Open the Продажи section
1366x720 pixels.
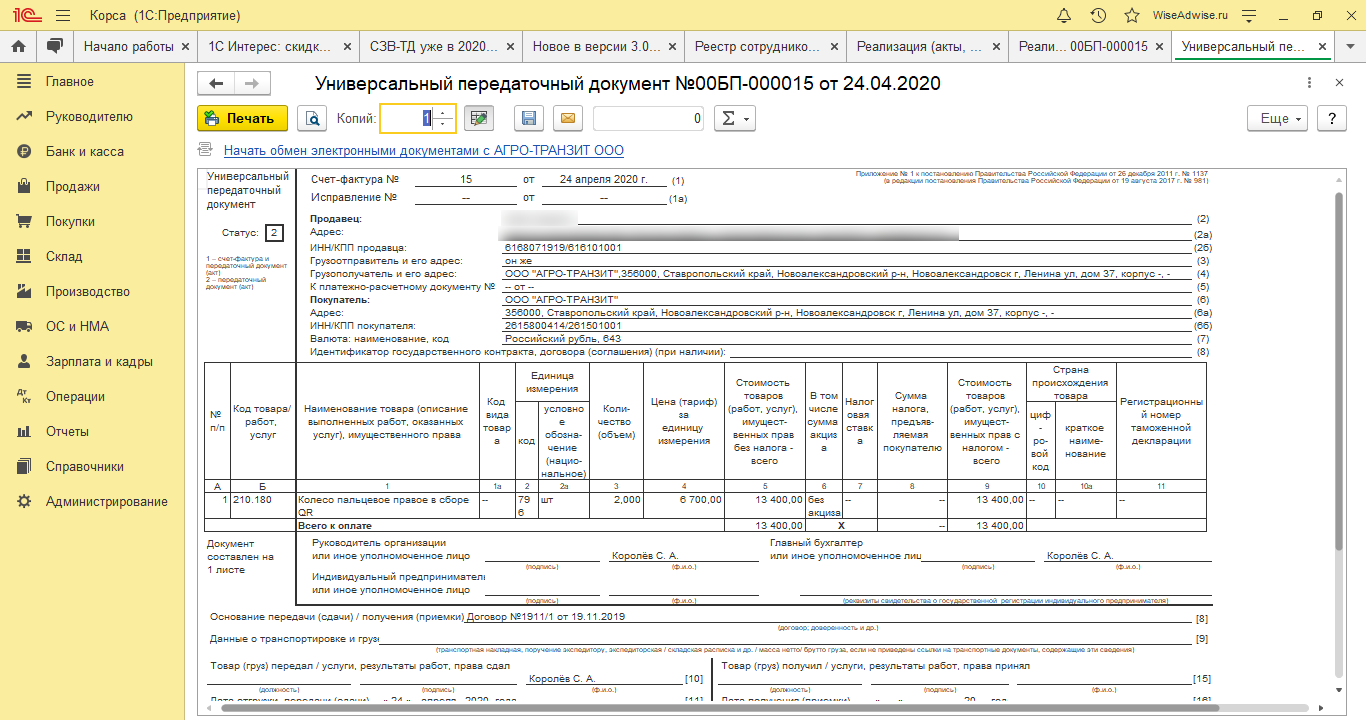72,186
